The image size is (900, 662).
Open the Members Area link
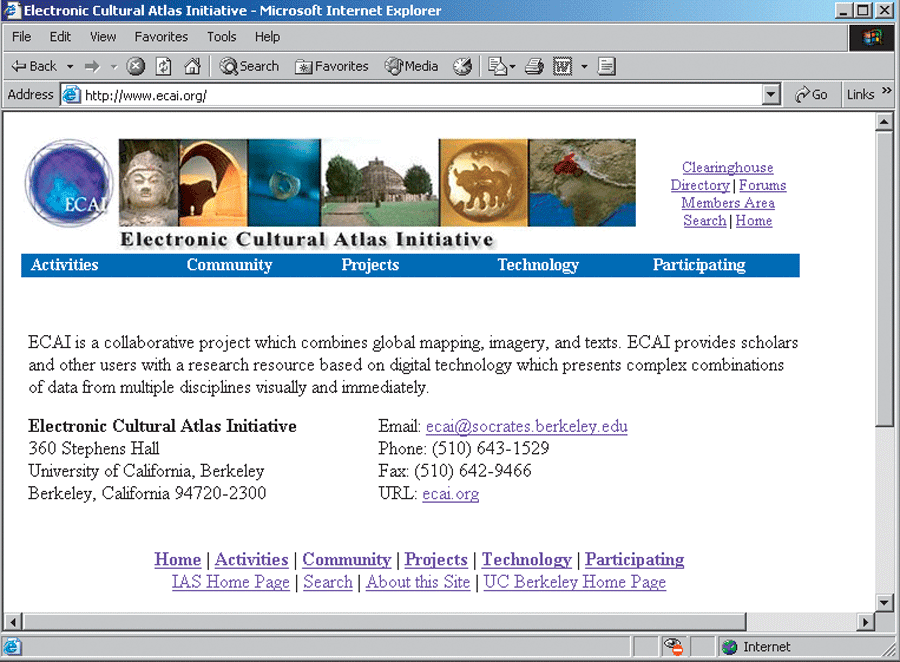click(728, 203)
